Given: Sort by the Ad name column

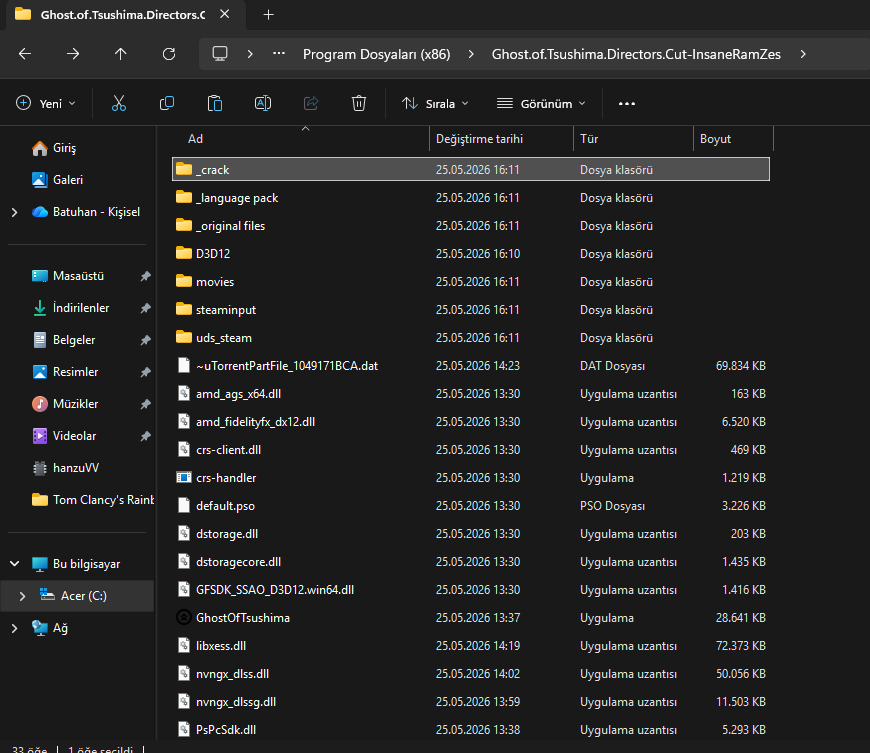Looking at the screenshot, I should click(x=300, y=139).
